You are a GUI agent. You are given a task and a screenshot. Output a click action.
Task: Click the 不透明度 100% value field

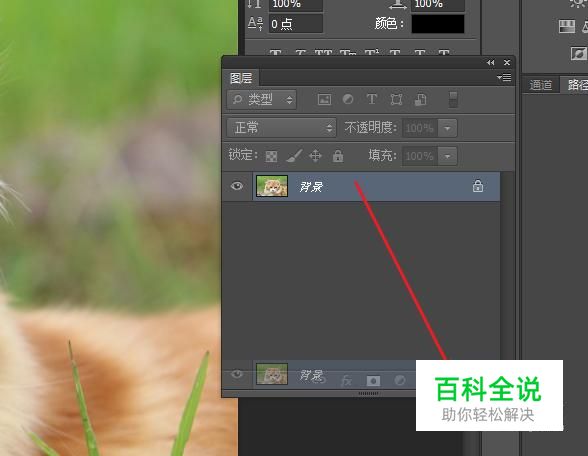pyautogui.click(x=420, y=128)
